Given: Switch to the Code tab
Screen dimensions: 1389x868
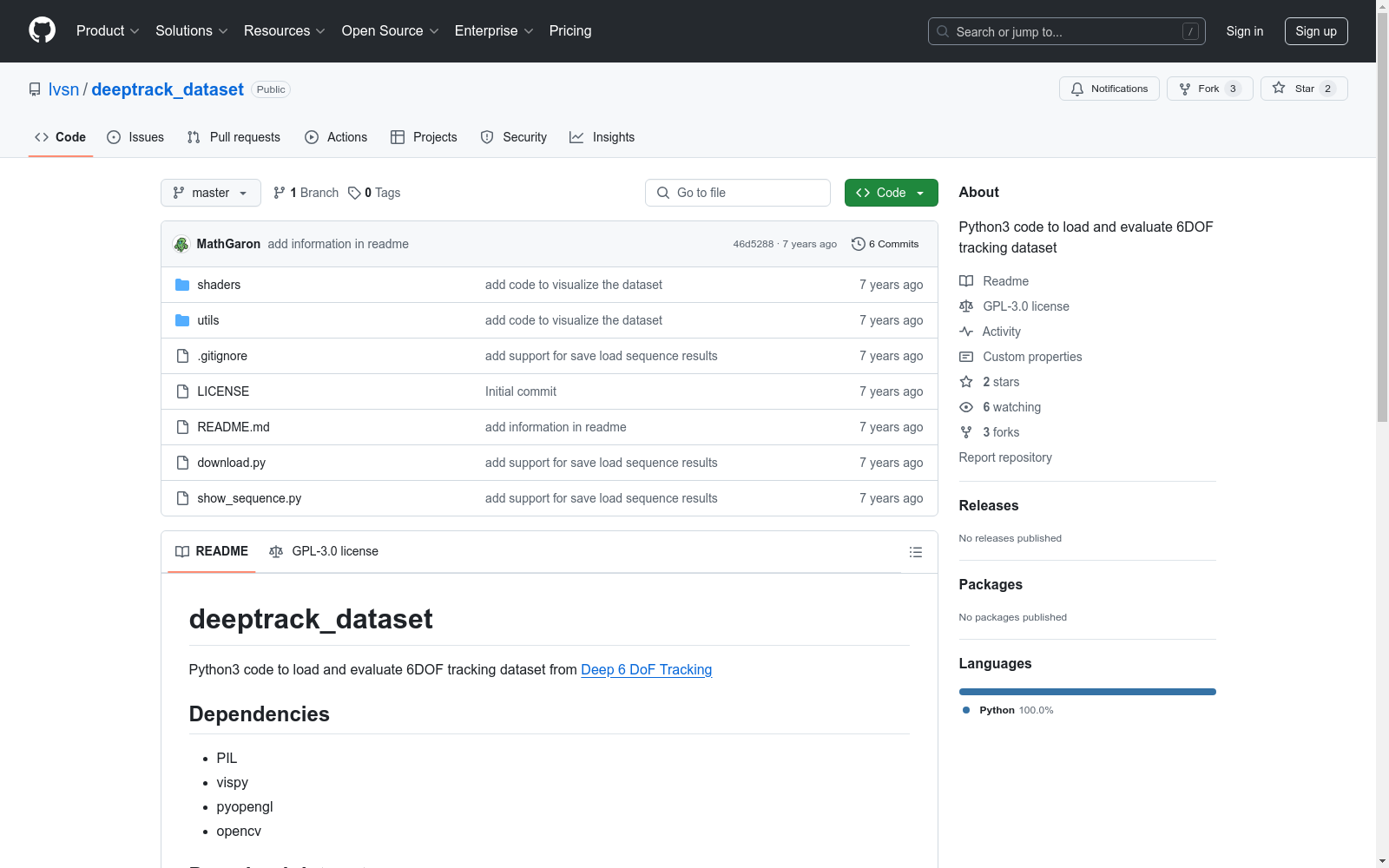Looking at the screenshot, I should click(61, 137).
